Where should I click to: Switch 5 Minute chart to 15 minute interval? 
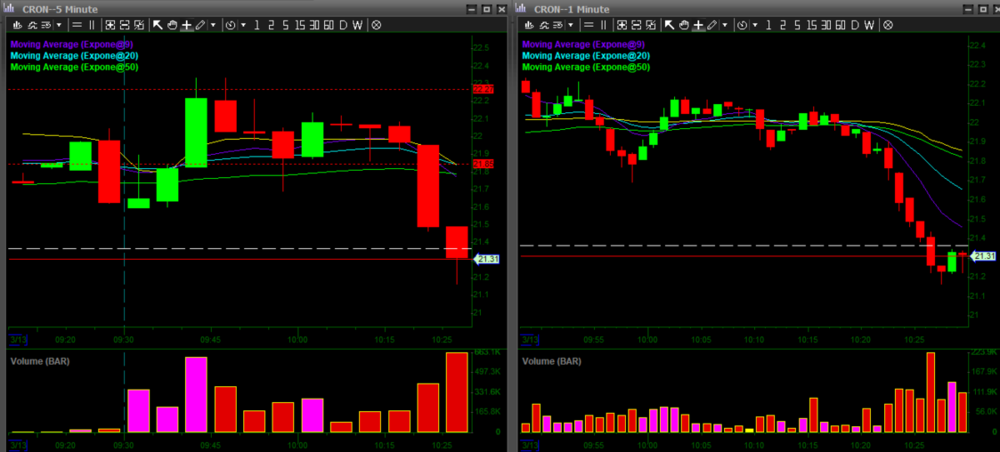(299, 24)
